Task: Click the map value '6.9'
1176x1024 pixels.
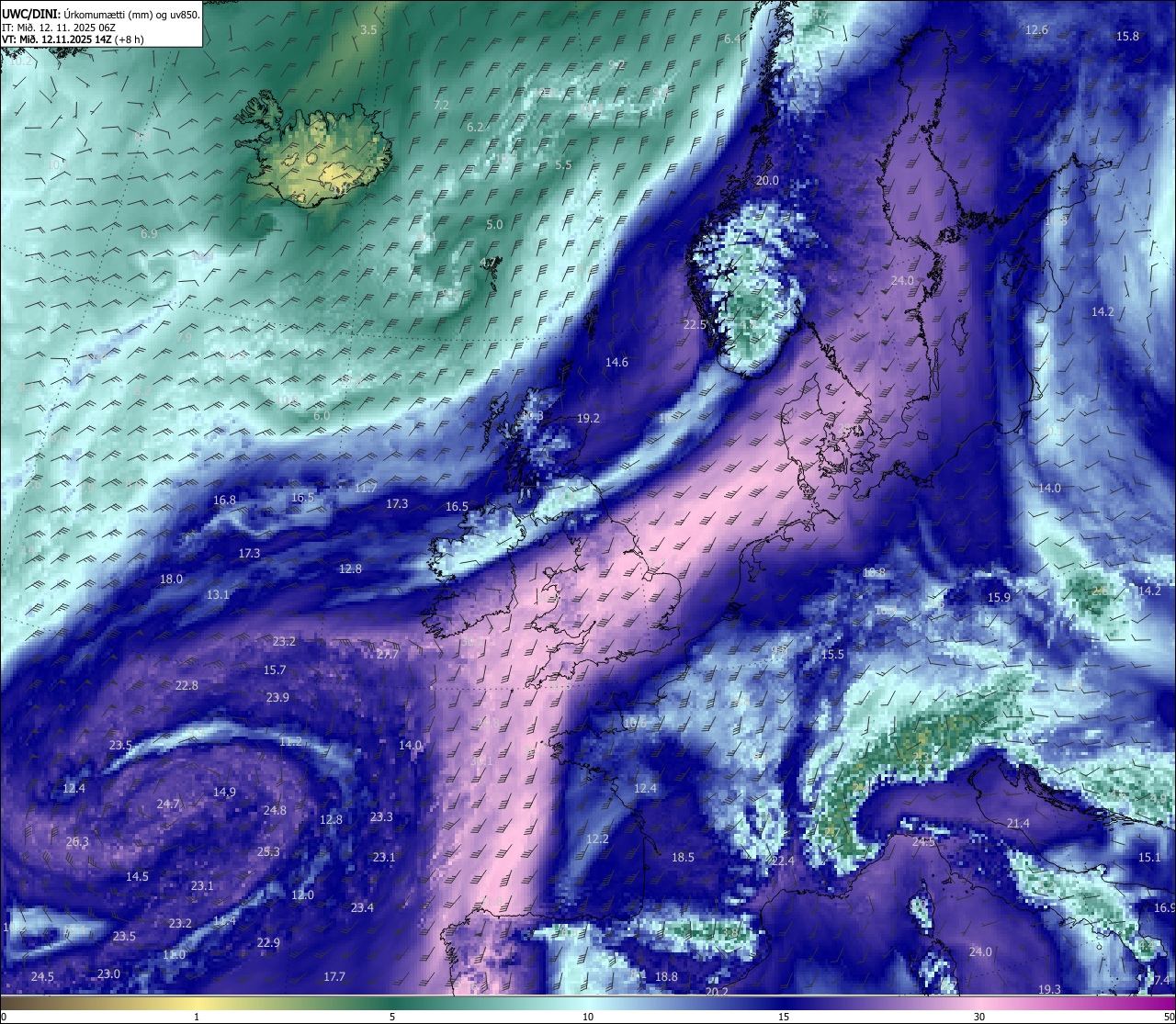Action: pos(149,234)
